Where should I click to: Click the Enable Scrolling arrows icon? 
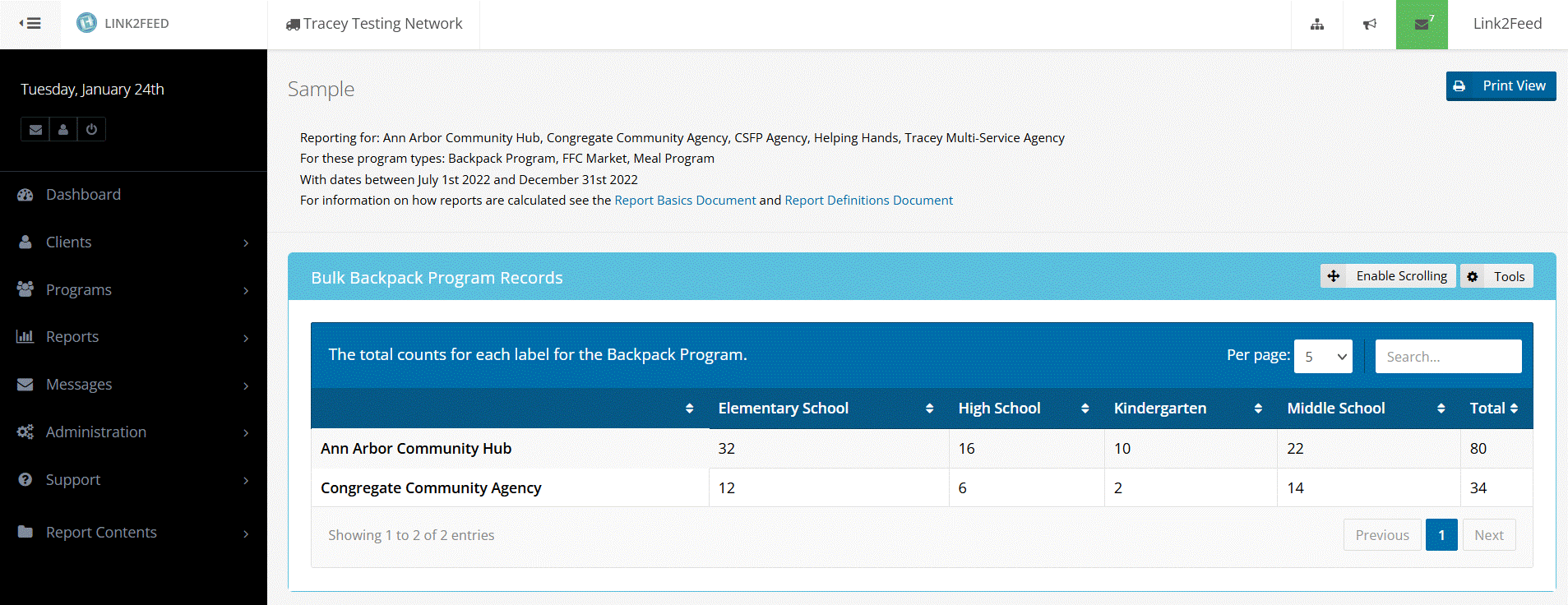pyautogui.click(x=1334, y=276)
